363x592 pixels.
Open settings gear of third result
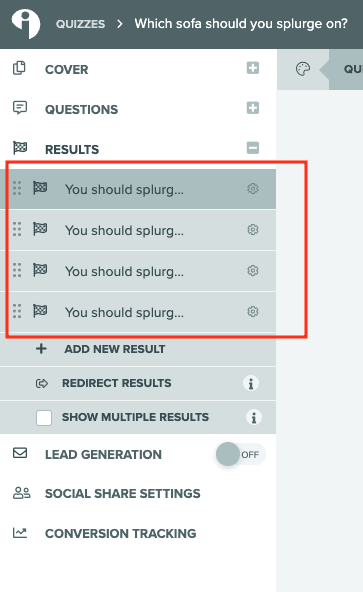pyautogui.click(x=253, y=271)
